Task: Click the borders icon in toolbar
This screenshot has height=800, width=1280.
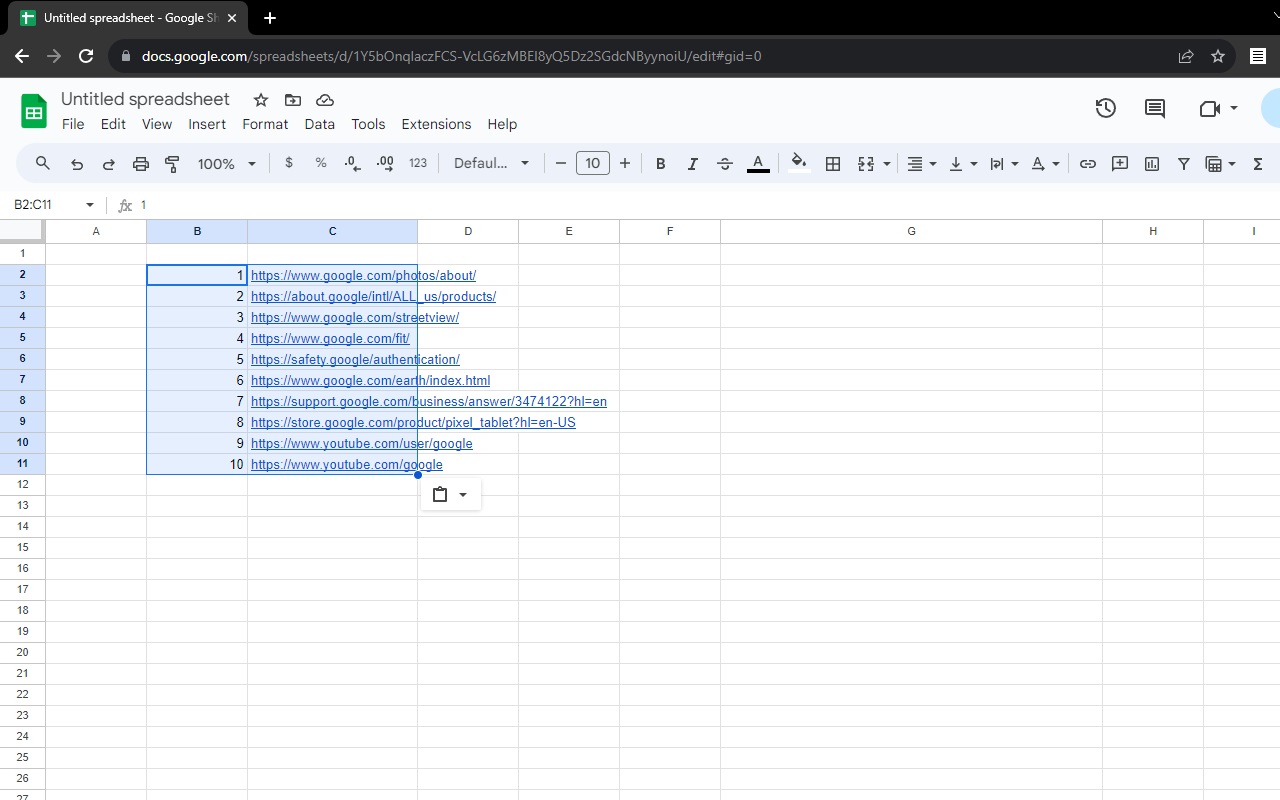Action: coord(832,164)
